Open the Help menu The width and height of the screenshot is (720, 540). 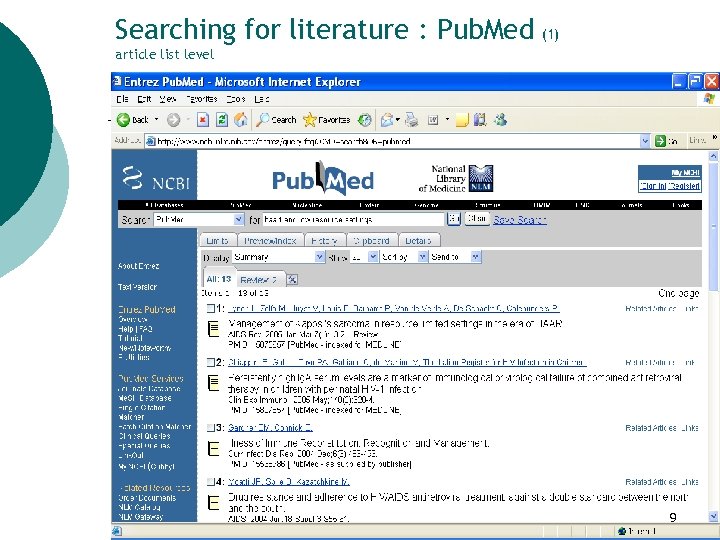point(262,99)
